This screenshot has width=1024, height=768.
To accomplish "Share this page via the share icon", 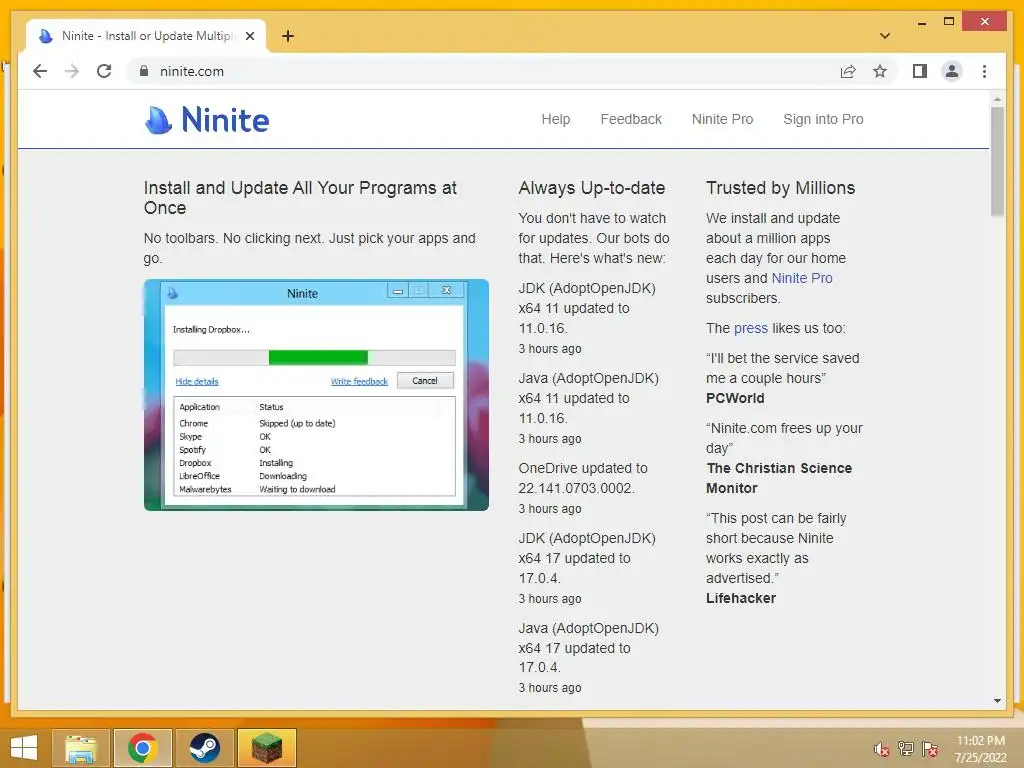I will pos(848,71).
